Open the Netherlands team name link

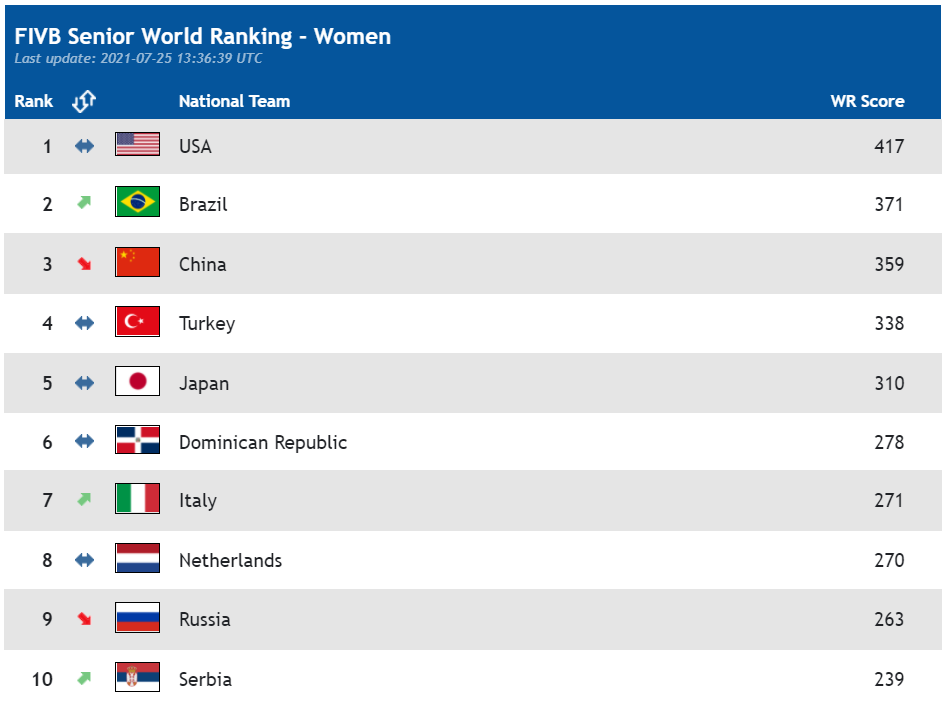coord(231,560)
